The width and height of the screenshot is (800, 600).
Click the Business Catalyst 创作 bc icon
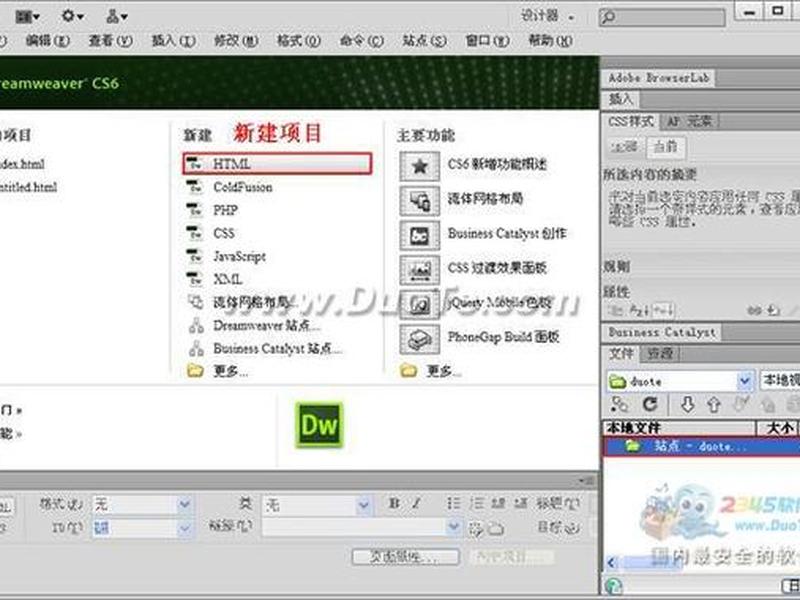(x=419, y=235)
